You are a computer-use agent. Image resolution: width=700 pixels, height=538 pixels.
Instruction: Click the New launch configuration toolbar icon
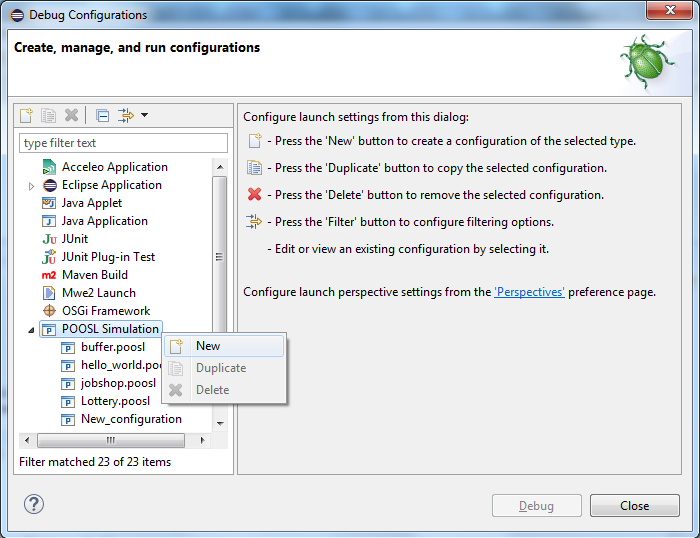pos(27,116)
